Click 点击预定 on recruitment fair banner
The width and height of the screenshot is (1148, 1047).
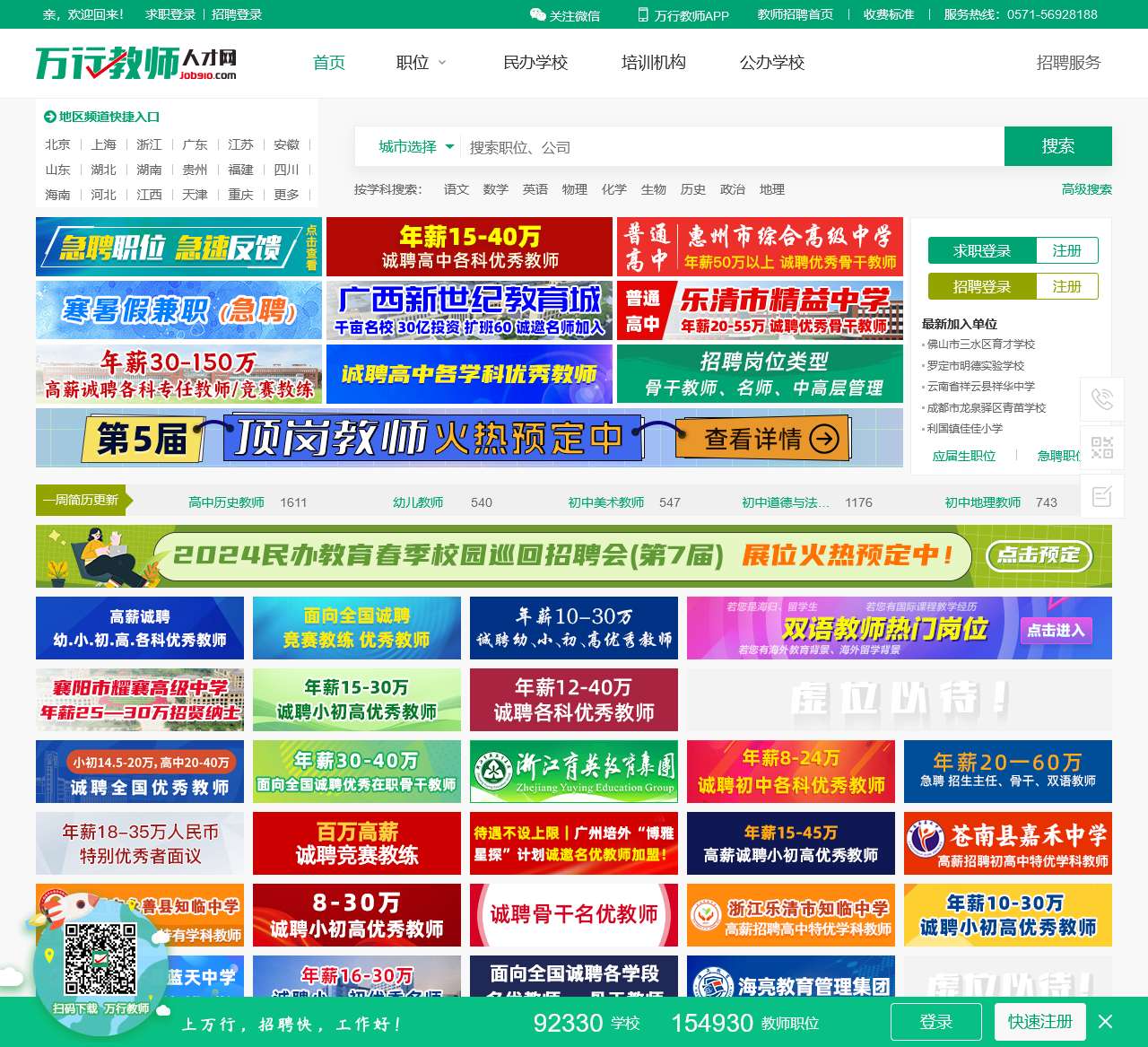coord(1039,555)
